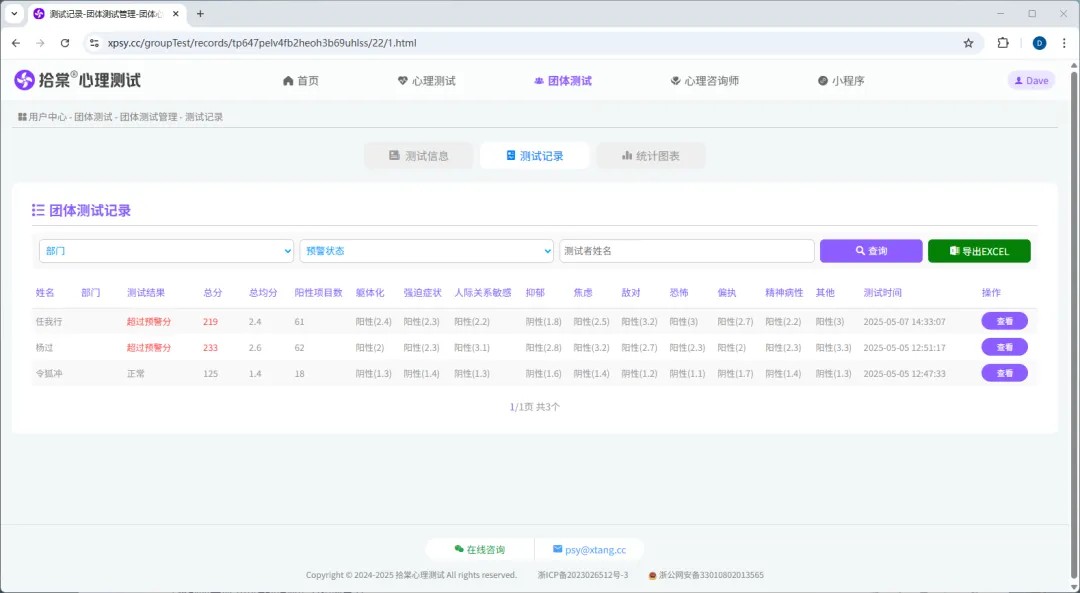Switch to the 测试记录 tab
This screenshot has height=593, width=1080.
point(534,156)
